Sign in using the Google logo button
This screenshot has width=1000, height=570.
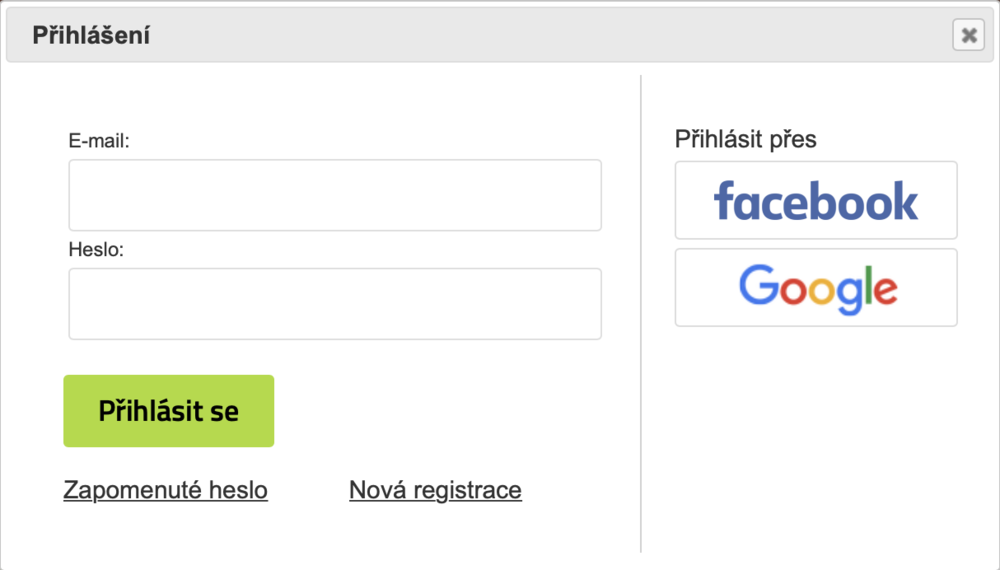tap(816, 288)
